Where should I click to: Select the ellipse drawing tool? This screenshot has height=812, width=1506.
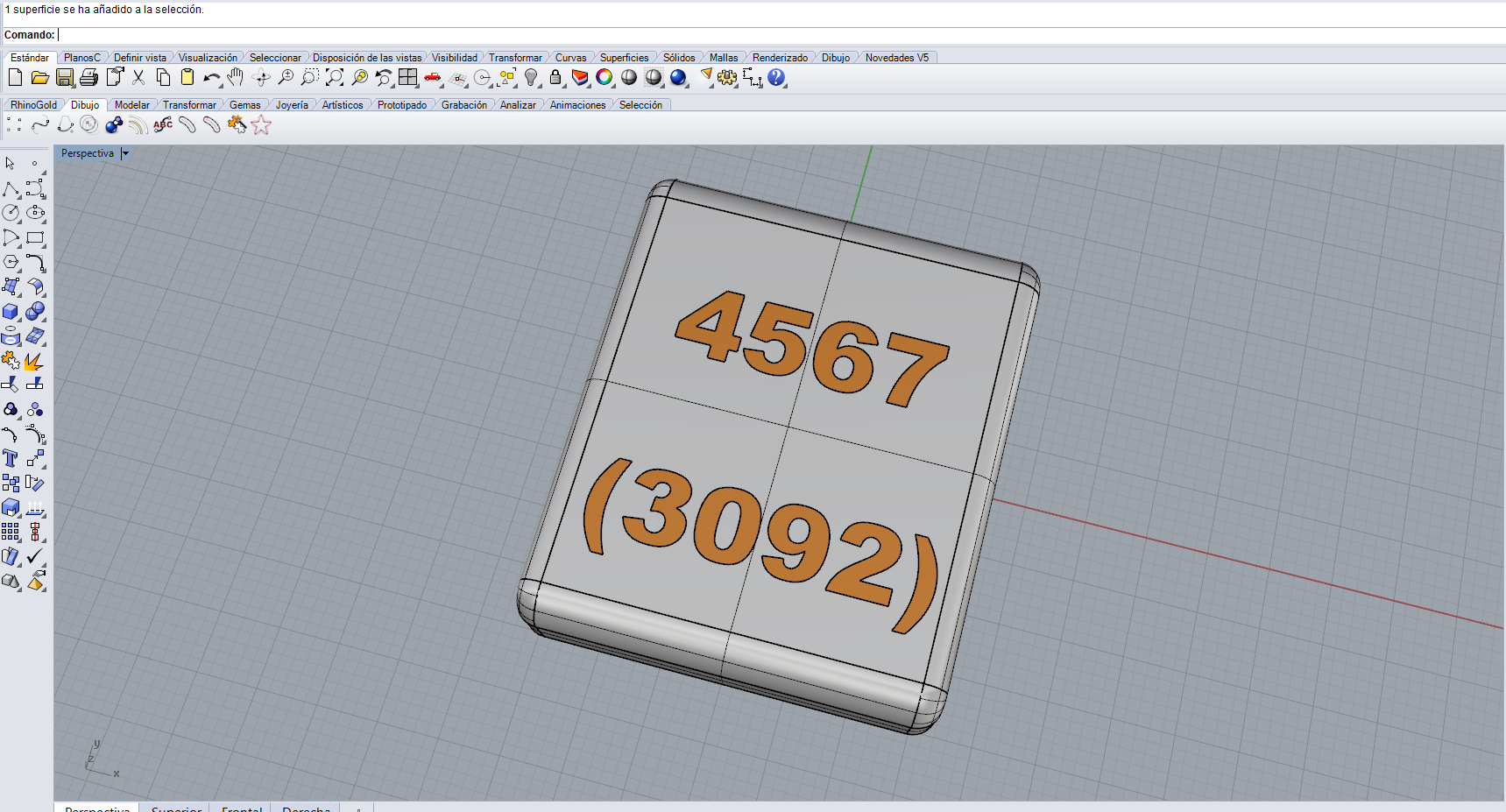tap(35, 213)
